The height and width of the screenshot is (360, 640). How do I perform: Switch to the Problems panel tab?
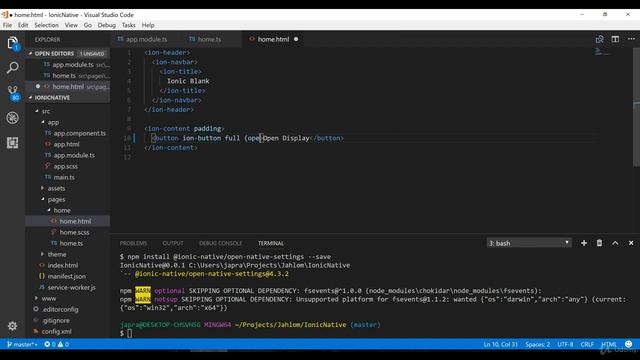pos(133,243)
